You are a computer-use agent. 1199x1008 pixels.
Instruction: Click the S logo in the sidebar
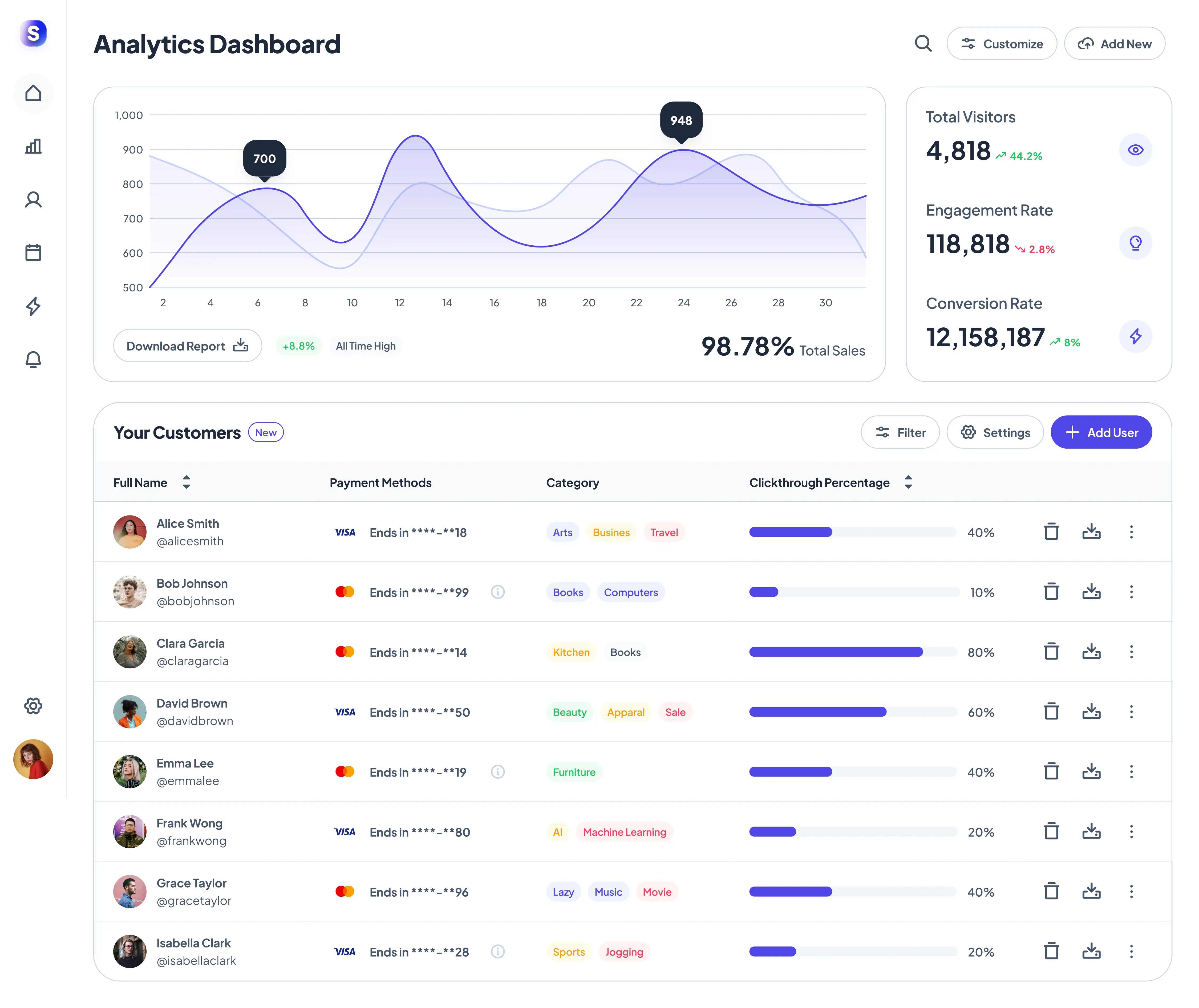pyautogui.click(x=33, y=32)
